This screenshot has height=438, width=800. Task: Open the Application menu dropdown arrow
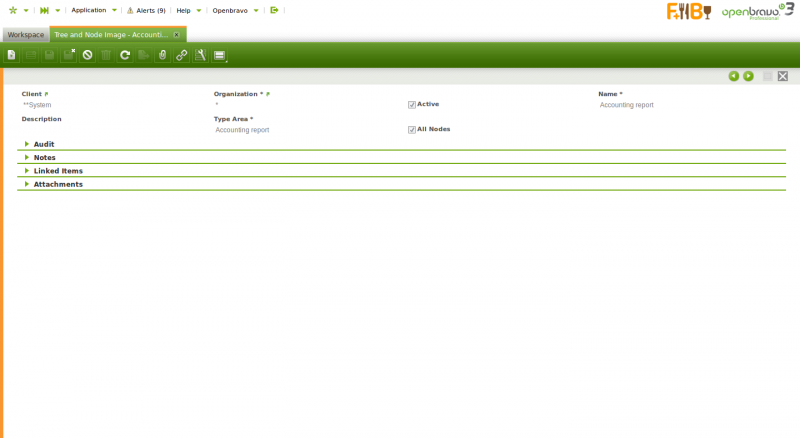tap(114, 10)
